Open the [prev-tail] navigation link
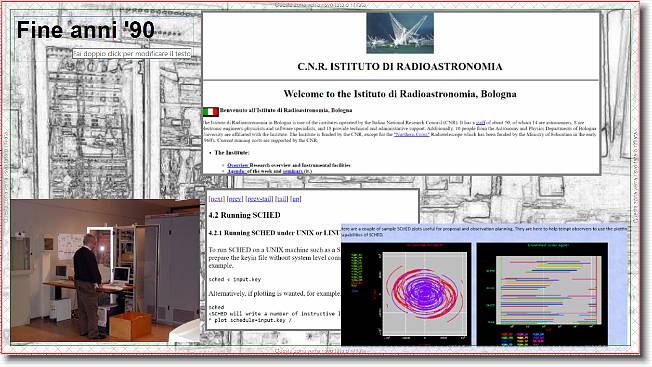 [x=259, y=199]
